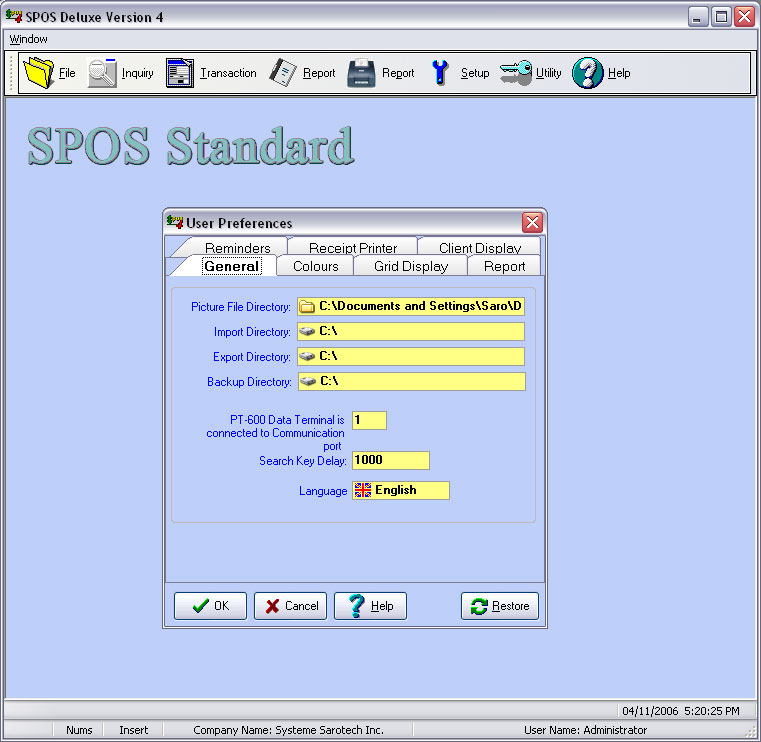Click the Picture File Directory path field
Image resolution: width=761 pixels, height=742 pixels.
pos(411,306)
